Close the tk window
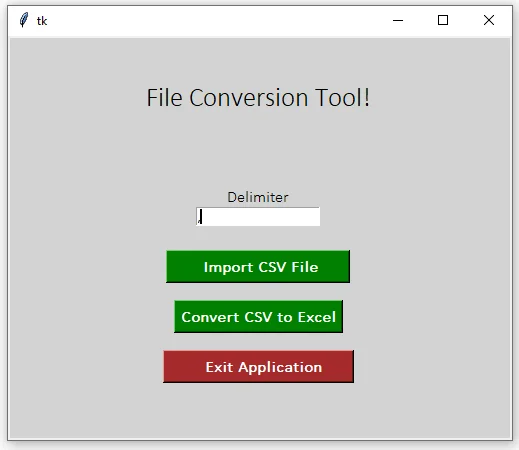The height and width of the screenshot is (450, 519). (x=489, y=20)
